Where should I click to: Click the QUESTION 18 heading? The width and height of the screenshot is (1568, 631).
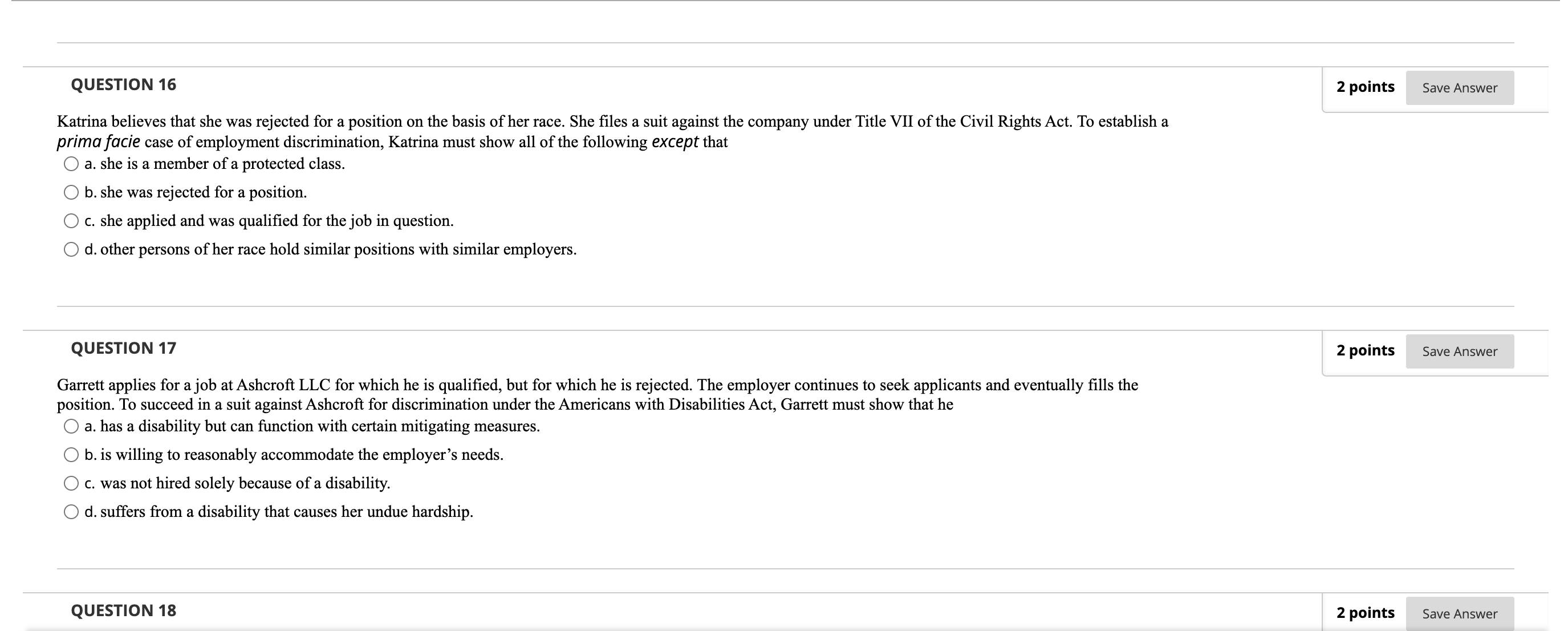(124, 610)
